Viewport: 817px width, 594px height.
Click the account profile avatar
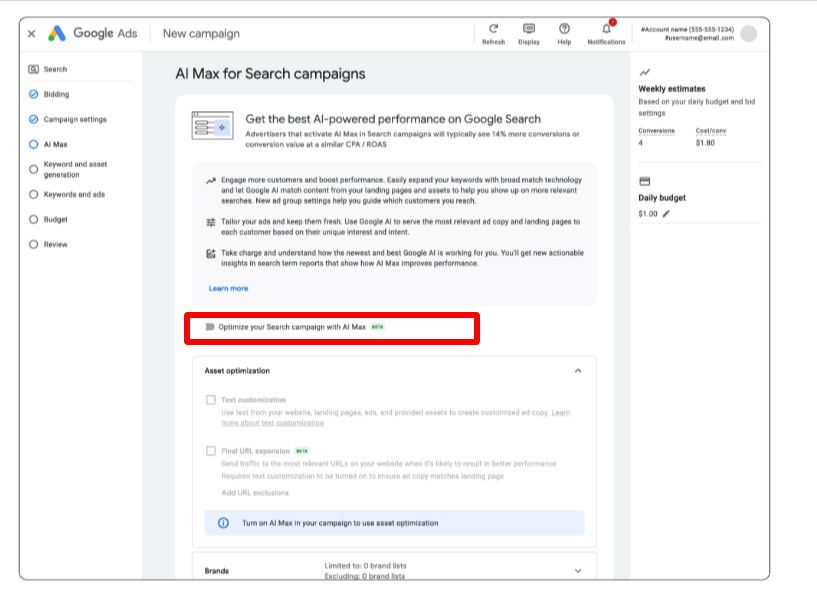pos(748,34)
